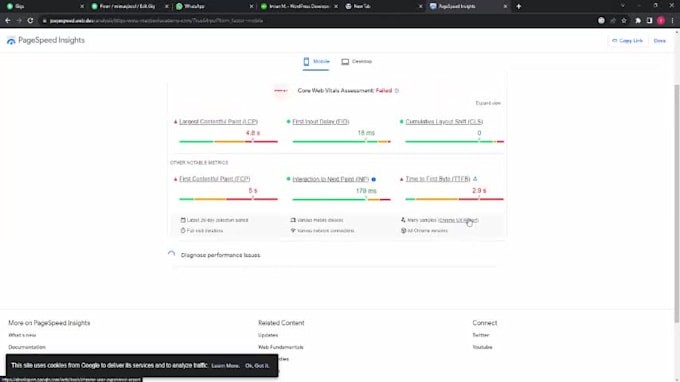Screen dimensions: 680x382
Task: Click the TTFB distribution bar
Action: point(454,199)
